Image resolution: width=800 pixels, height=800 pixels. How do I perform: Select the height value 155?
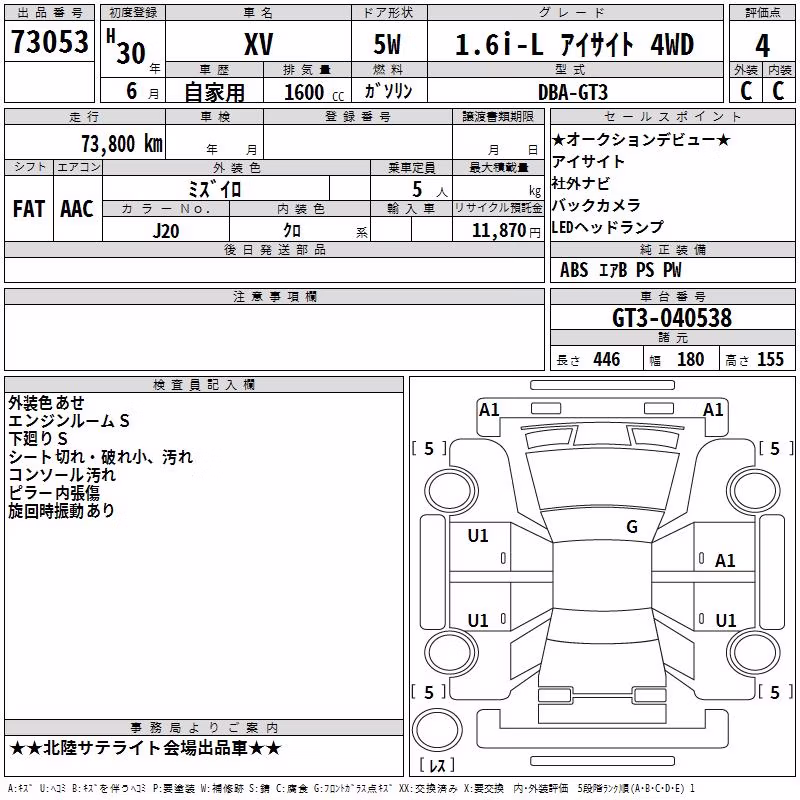[770, 360]
